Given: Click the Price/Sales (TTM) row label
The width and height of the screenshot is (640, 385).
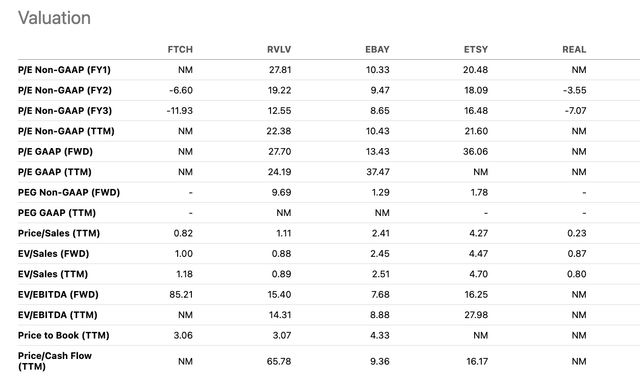Looking at the screenshot, I should (59, 233).
